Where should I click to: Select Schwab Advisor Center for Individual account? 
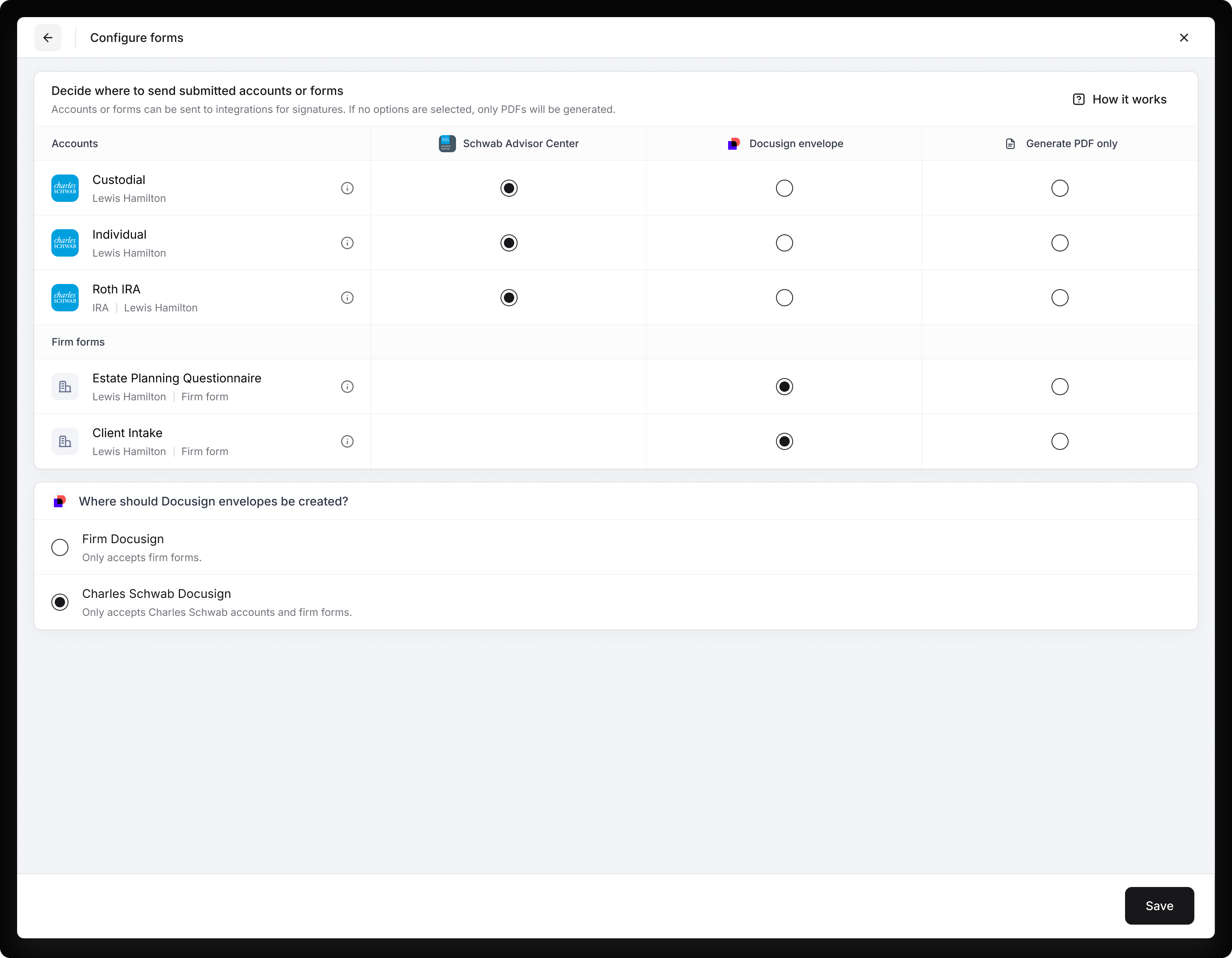(509, 243)
